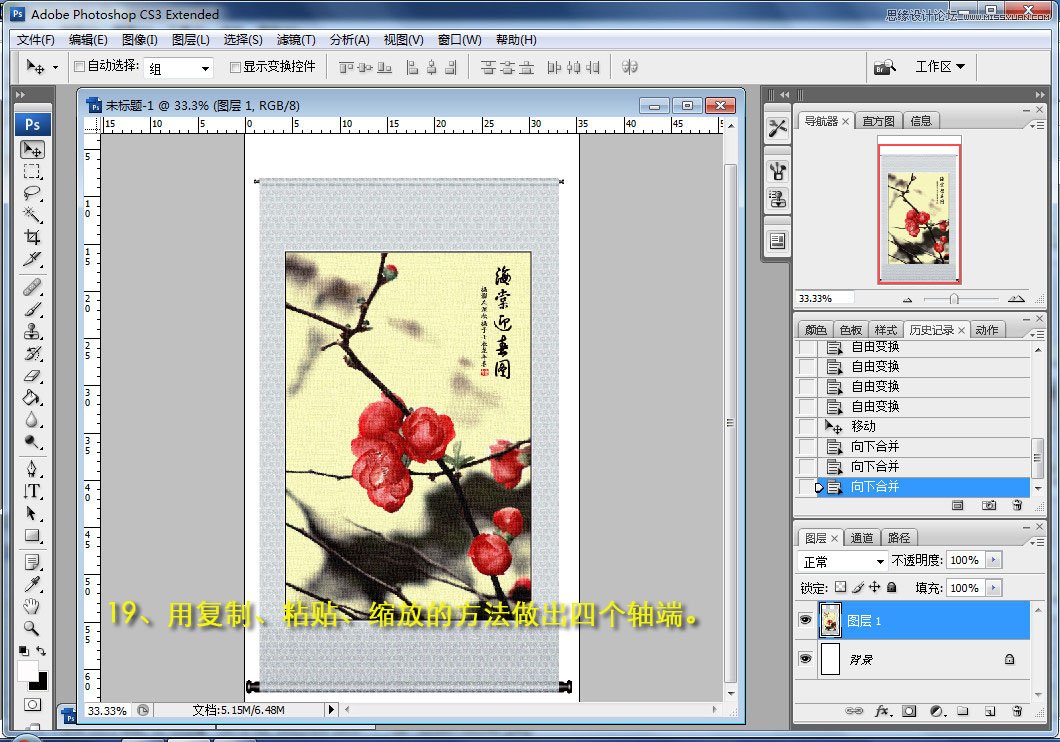Switch to the 直方图 tab
1060x742 pixels.
point(878,121)
